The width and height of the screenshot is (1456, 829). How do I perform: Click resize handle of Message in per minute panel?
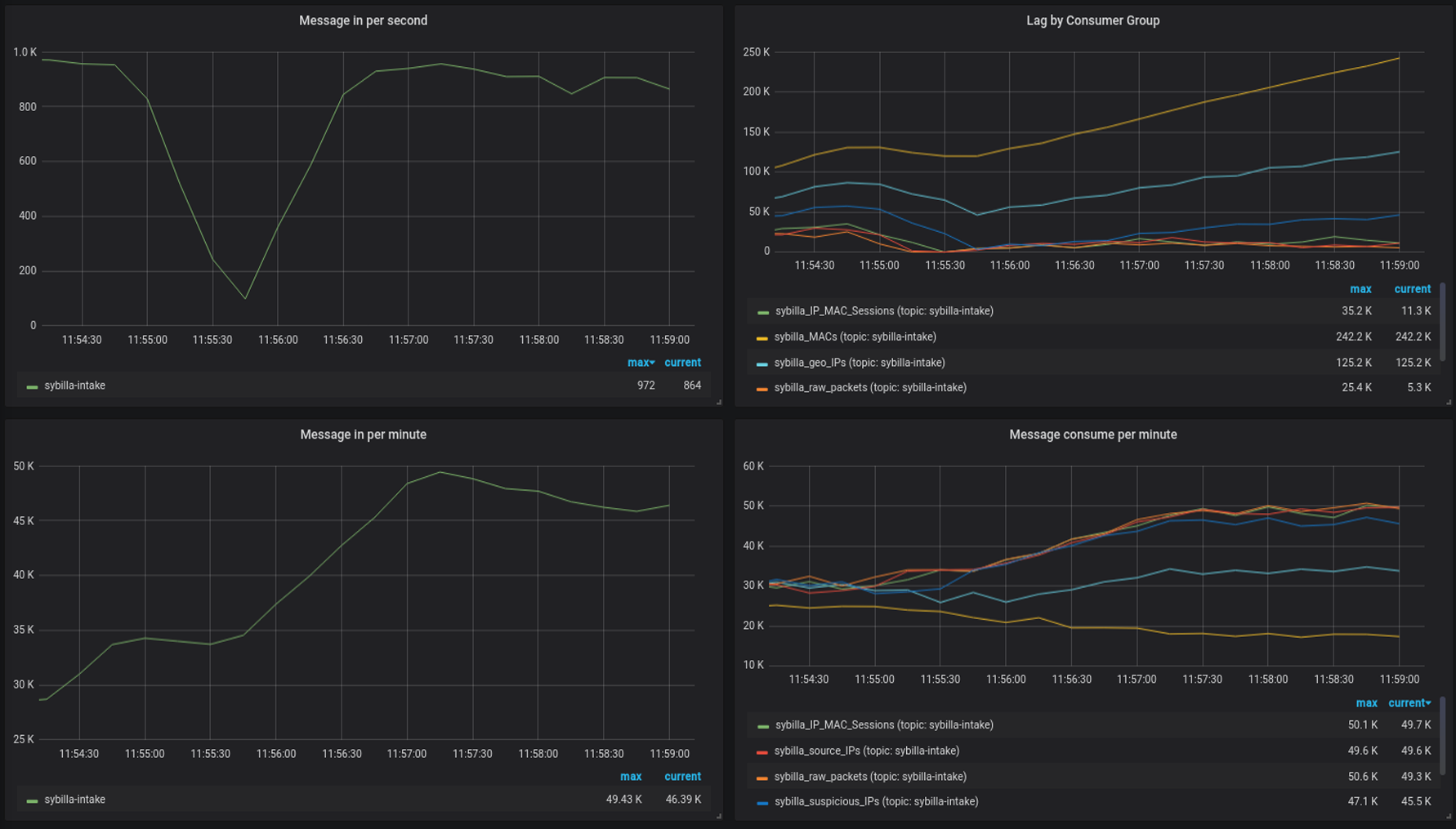coord(719,817)
